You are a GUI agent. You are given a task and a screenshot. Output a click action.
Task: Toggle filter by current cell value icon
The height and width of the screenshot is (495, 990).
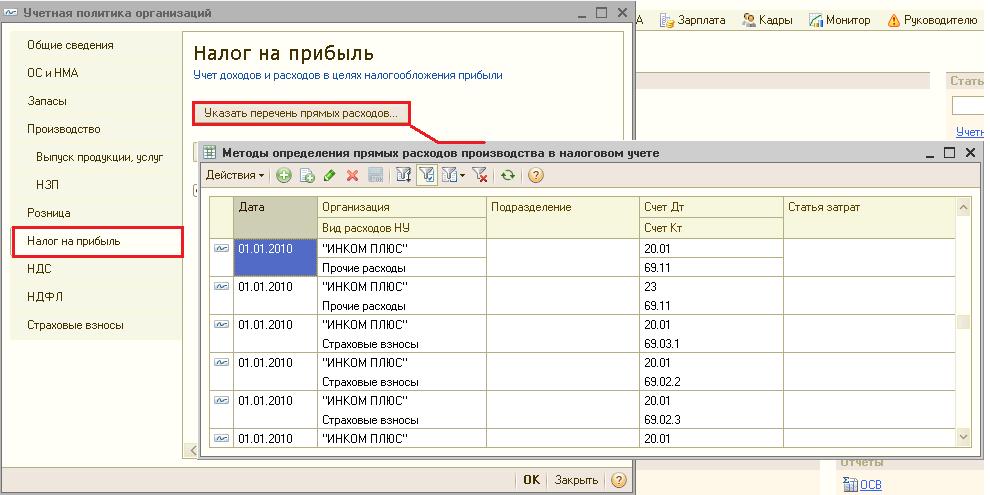pos(427,176)
